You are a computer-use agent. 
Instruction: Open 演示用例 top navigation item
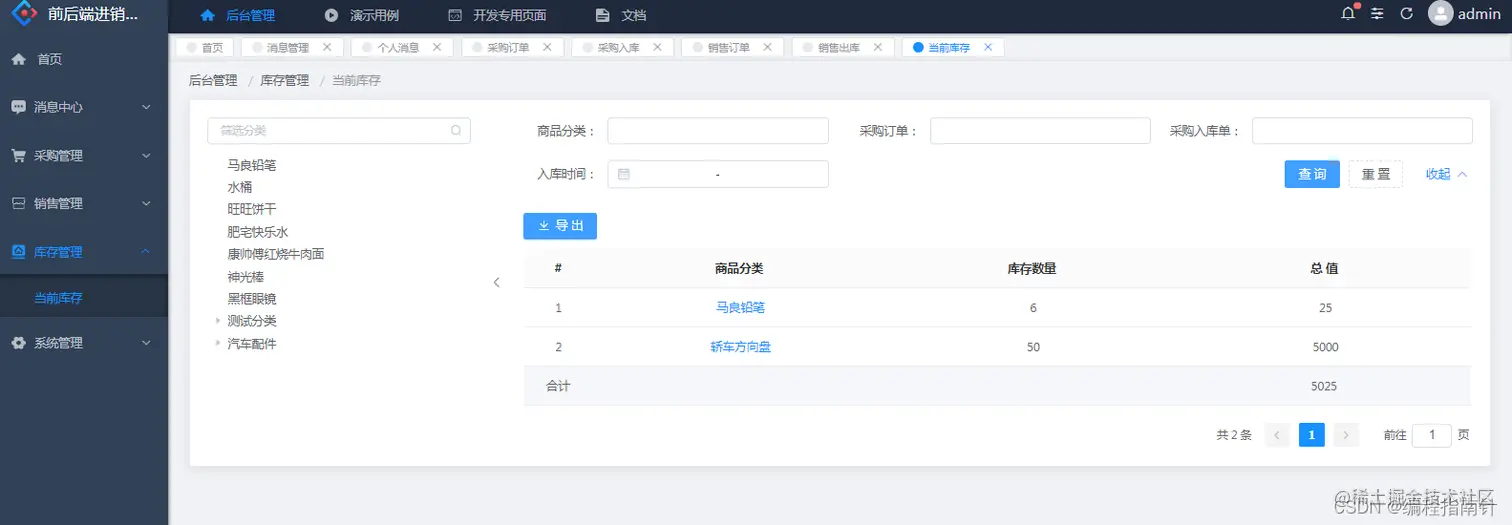tap(362, 15)
